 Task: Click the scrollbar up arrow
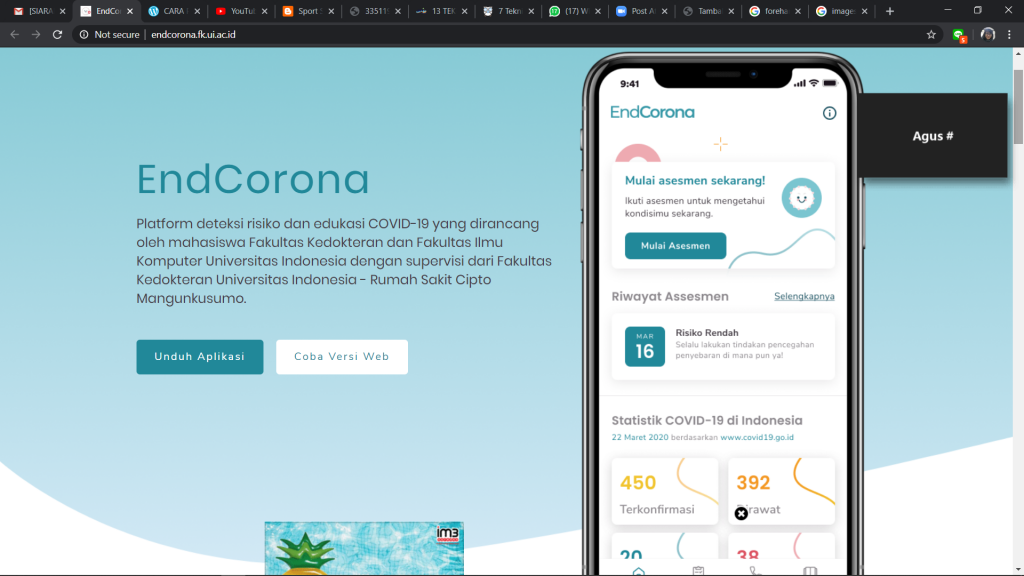point(1018,54)
